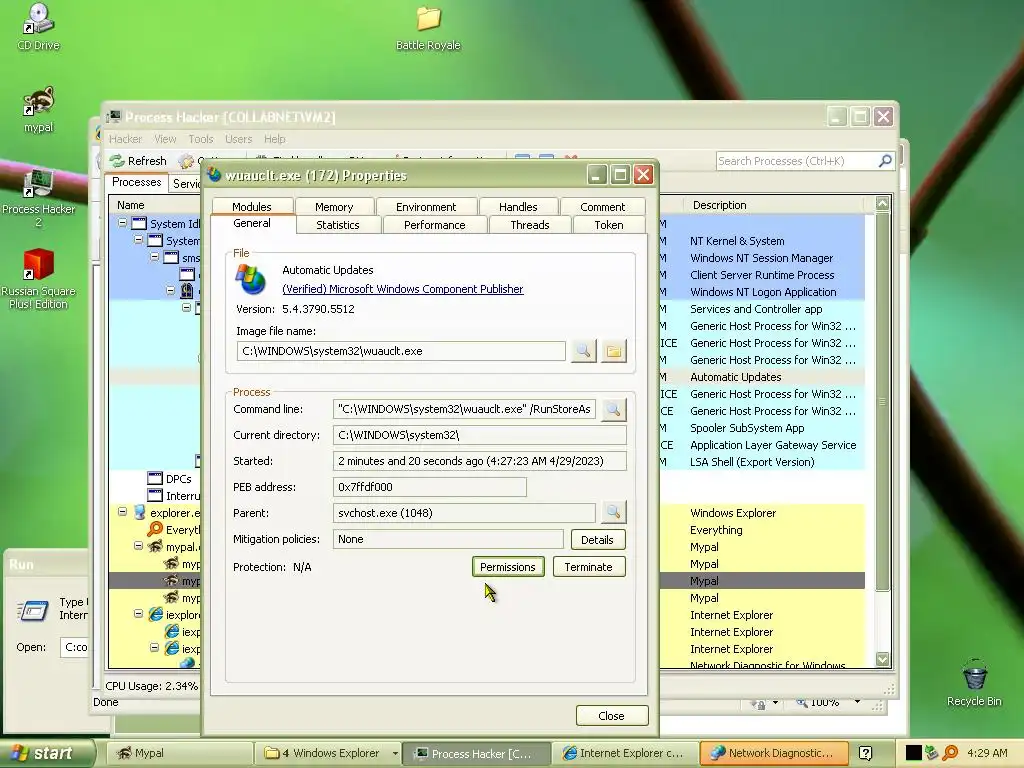Click the process list scroll-up arrow
Image resolution: width=1024 pixels, height=768 pixels.
pos(882,203)
